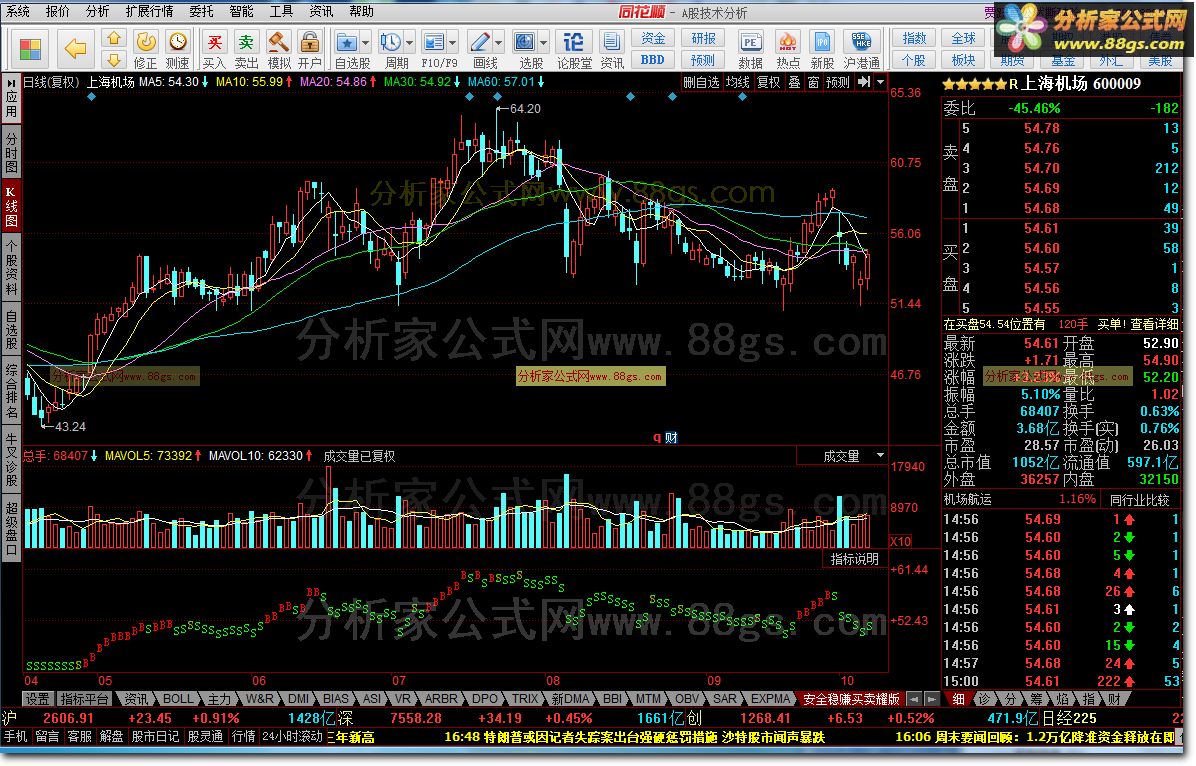Switch to the 分时图 sidebar tab
The height and width of the screenshot is (766, 1196).
(x=11, y=153)
